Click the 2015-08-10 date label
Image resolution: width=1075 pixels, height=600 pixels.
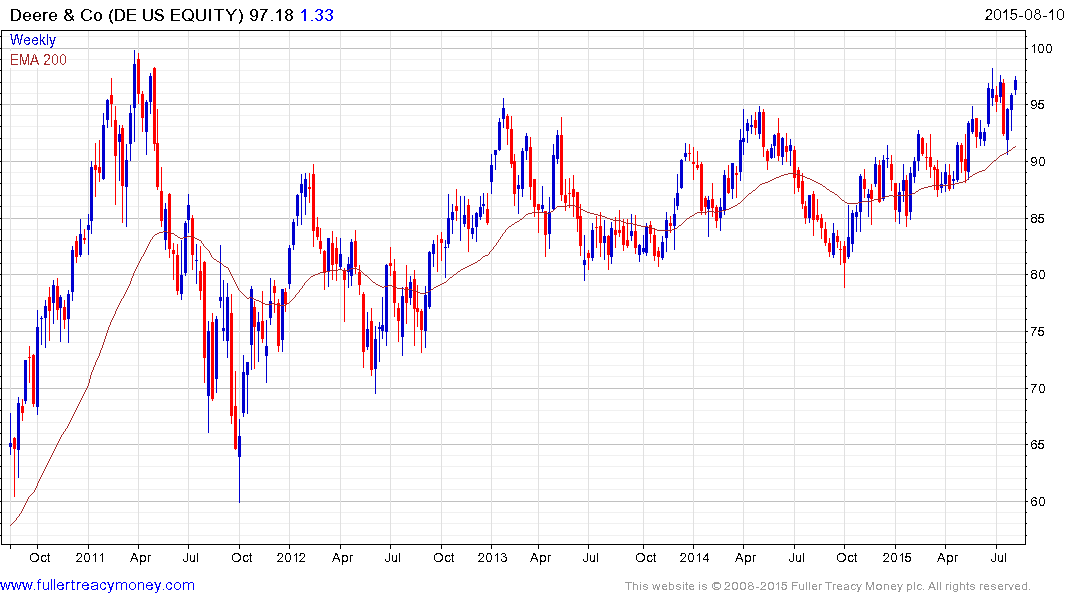coord(1024,15)
